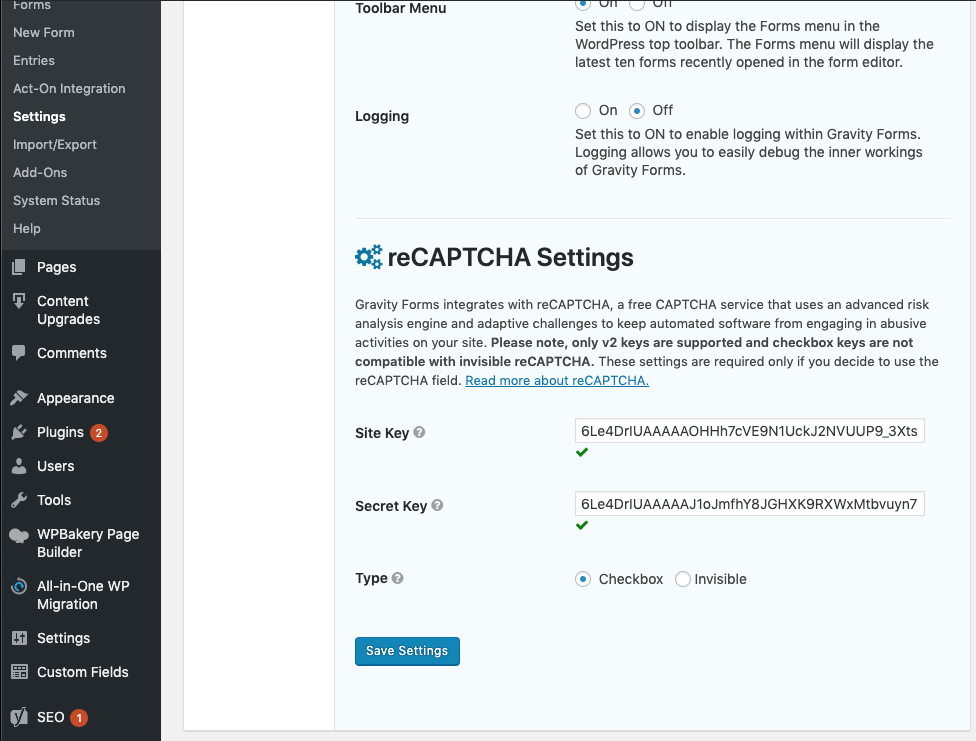Open the Add-Ons submenu item
Screen dimensions: 976x741
click(x=40, y=172)
